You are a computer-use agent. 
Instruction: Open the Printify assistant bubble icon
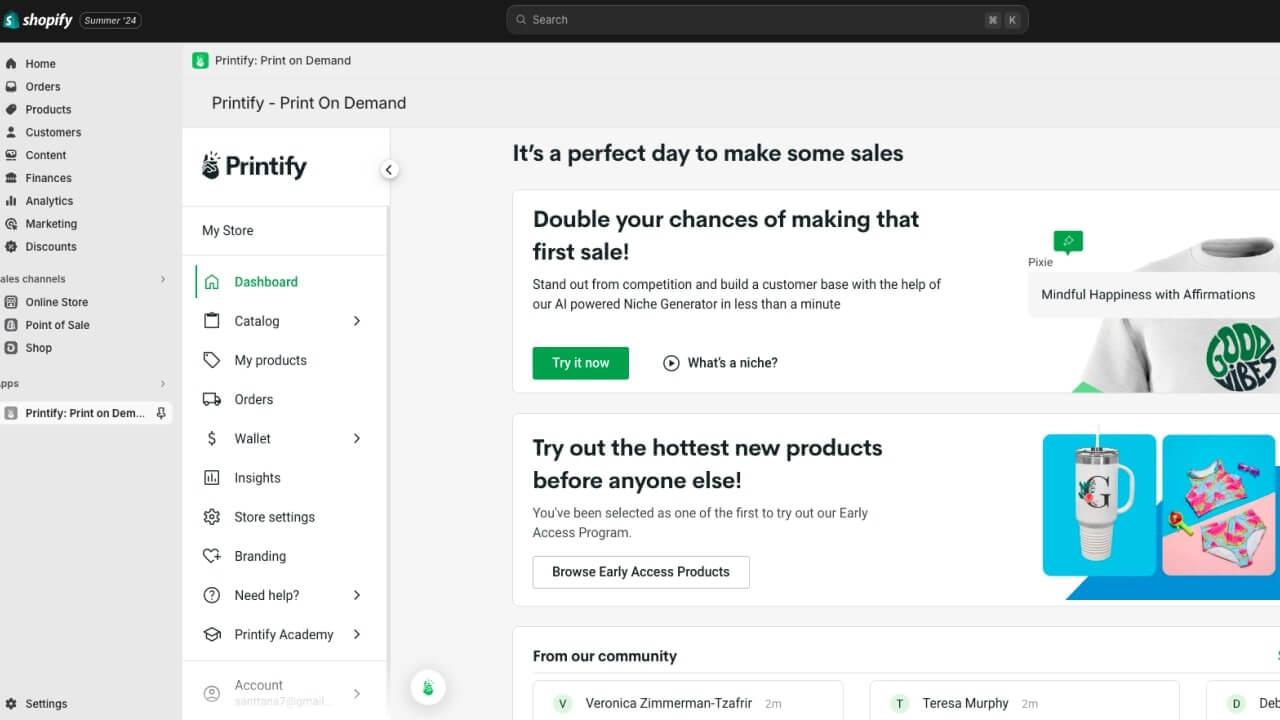(428, 687)
